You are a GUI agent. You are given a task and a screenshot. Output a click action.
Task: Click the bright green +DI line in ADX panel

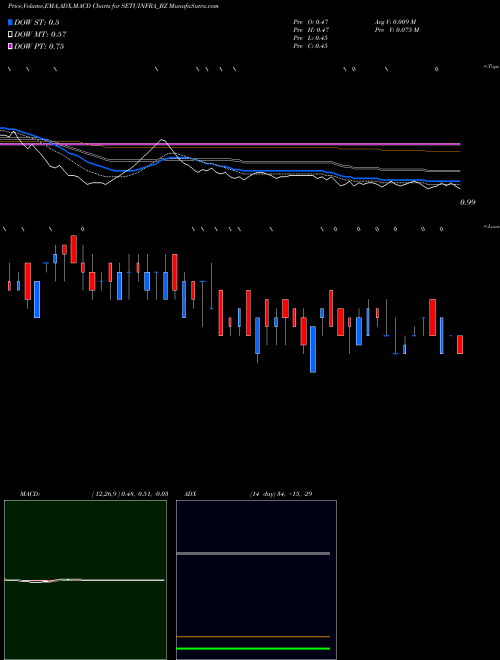pos(253,649)
